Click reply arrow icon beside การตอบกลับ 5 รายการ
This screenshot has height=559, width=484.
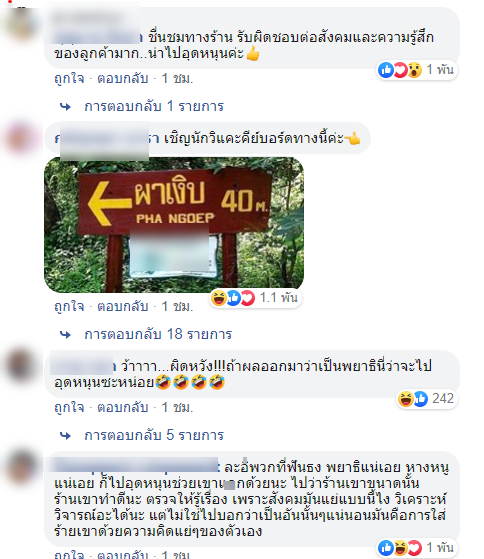[x=65, y=435]
